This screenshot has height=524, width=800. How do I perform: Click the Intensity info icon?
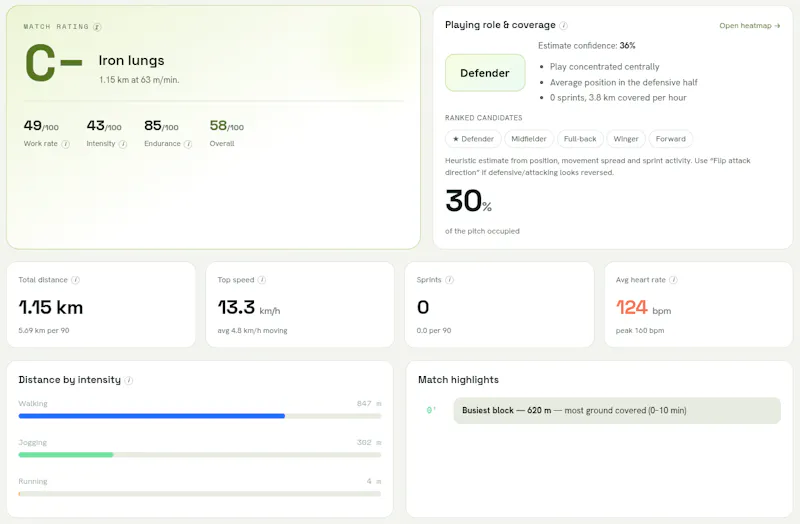122,144
